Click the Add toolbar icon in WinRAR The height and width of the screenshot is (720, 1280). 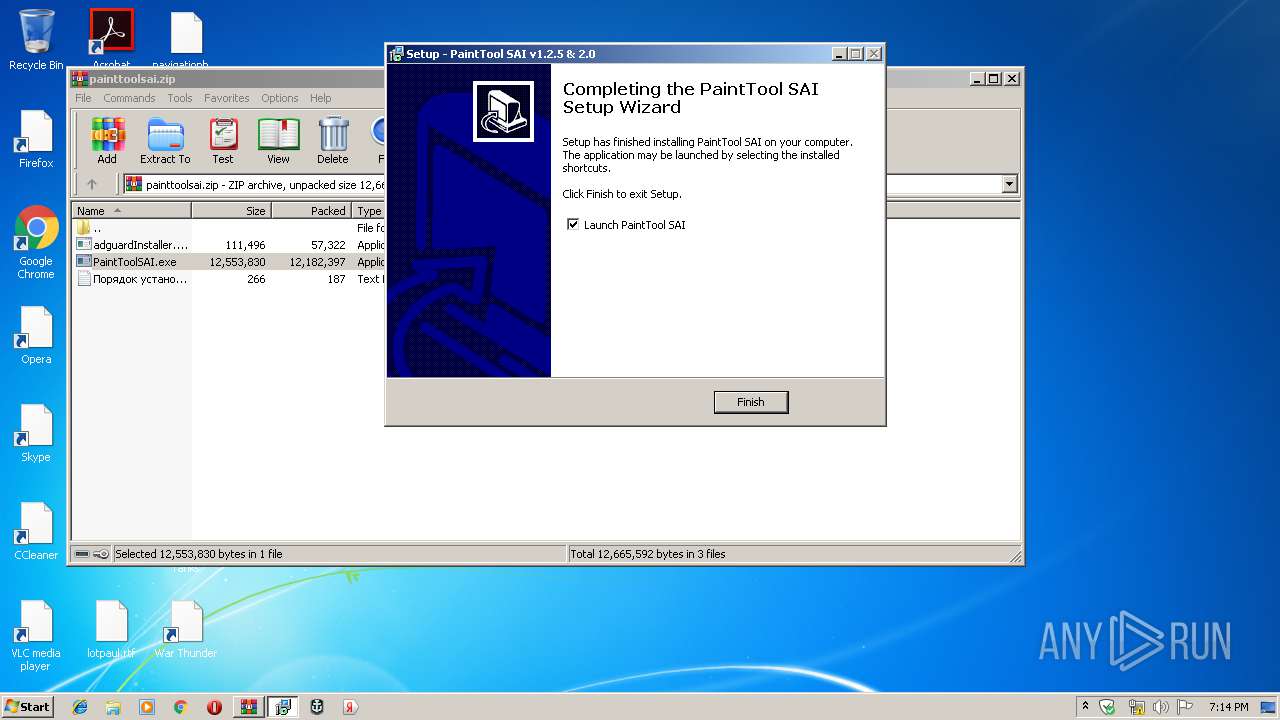pyautogui.click(x=107, y=140)
